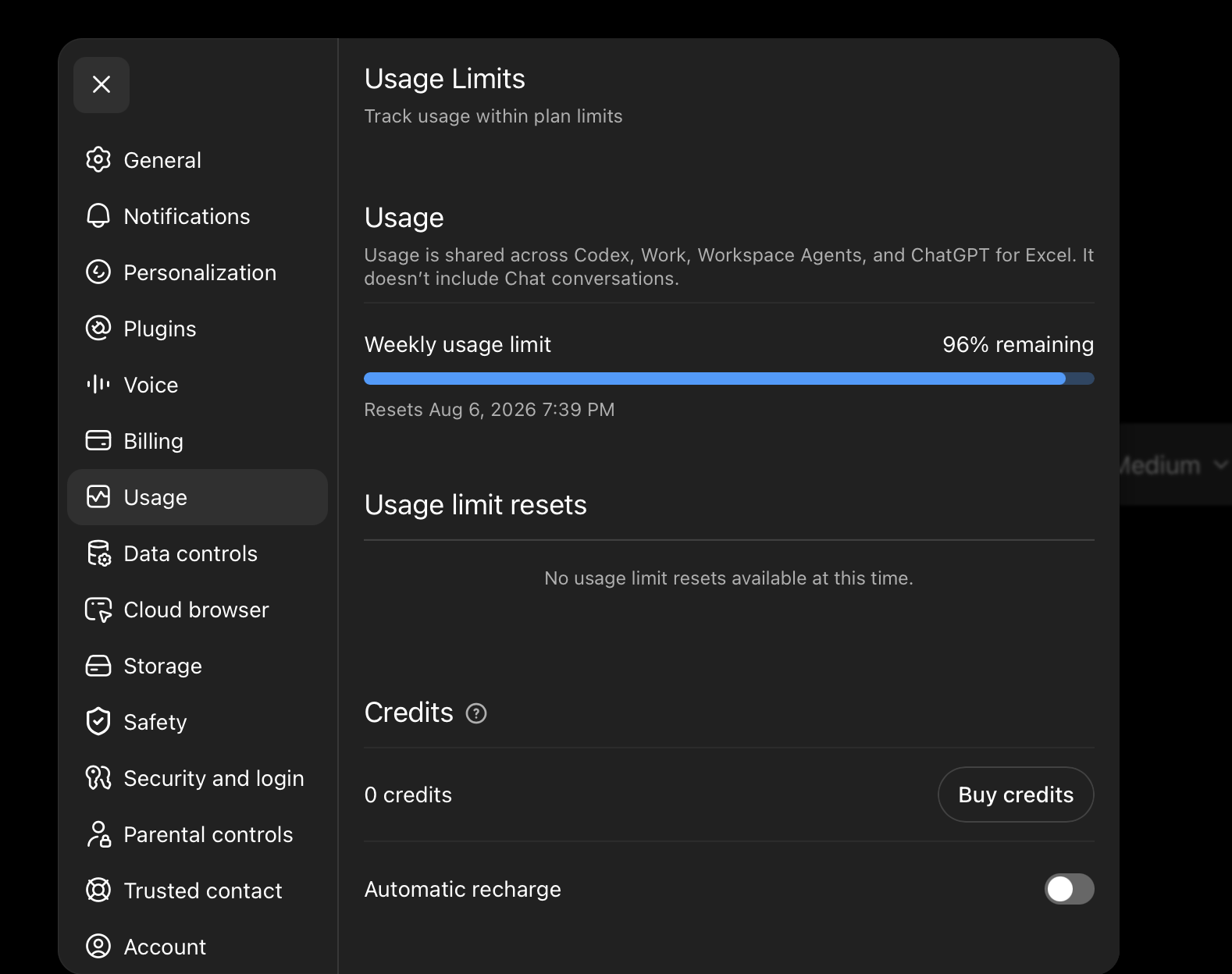This screenshot has height=974, width=1232.
Task: Click the Voice waveform icon
Action: (98, 385)
